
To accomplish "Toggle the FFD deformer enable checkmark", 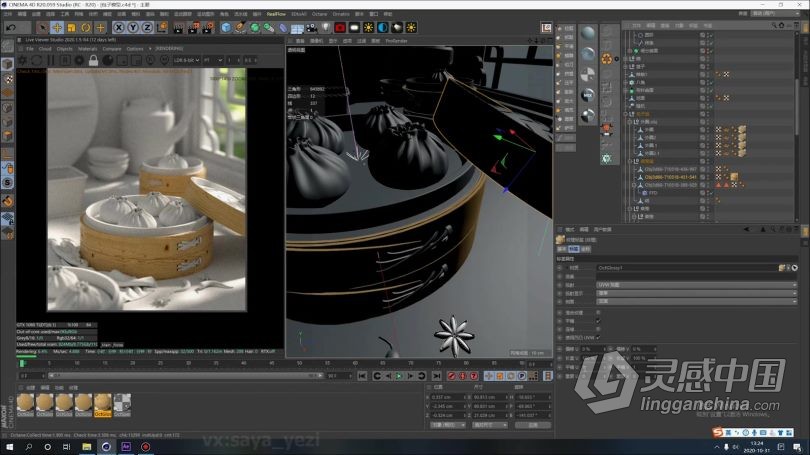I will pyautogui.click(x=710, y=193).
